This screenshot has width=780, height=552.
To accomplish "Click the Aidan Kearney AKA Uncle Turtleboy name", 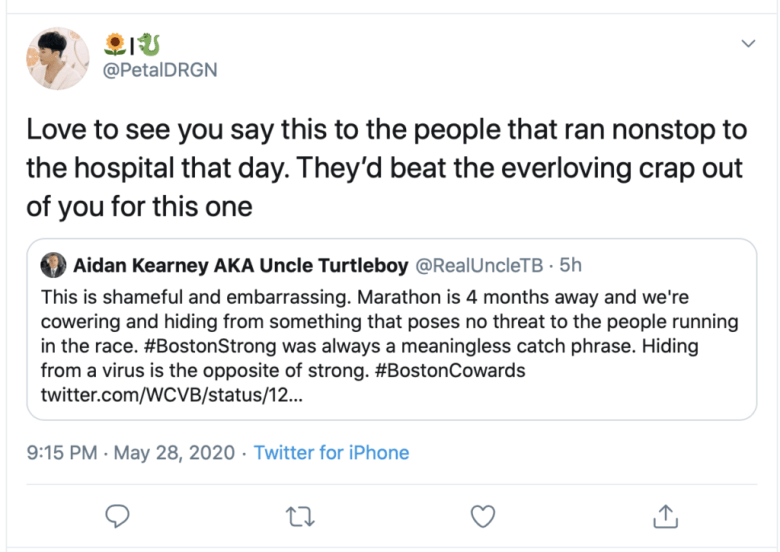I will tap(239, 267).
